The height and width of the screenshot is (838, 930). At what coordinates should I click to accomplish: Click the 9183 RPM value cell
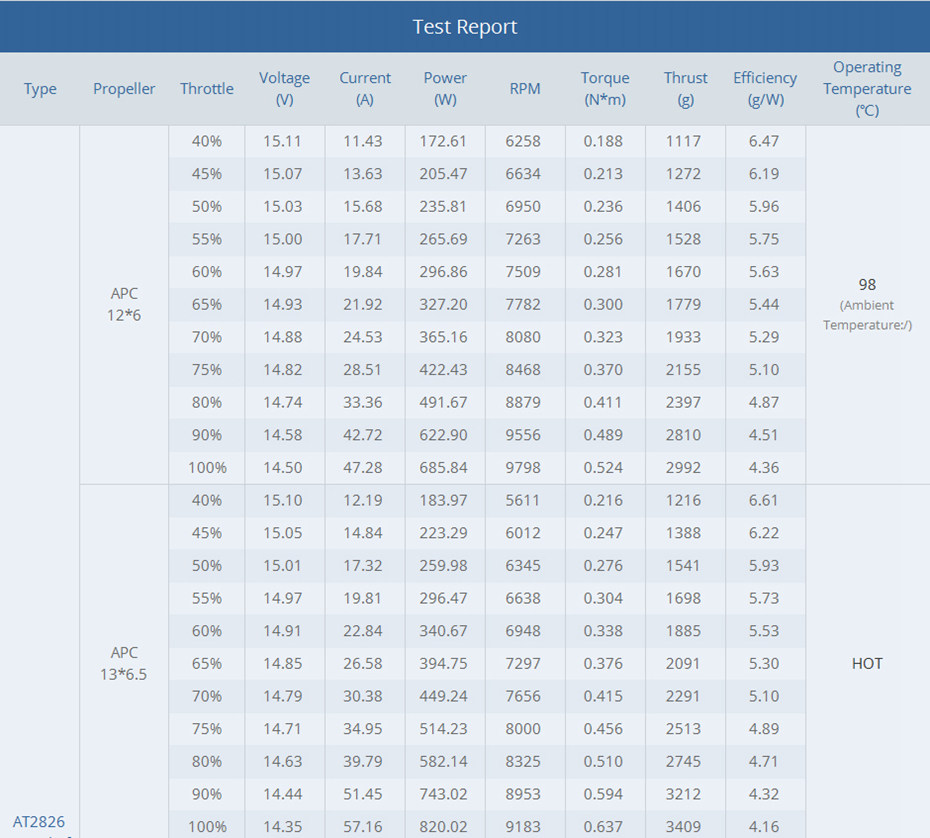tap(524, 827)
